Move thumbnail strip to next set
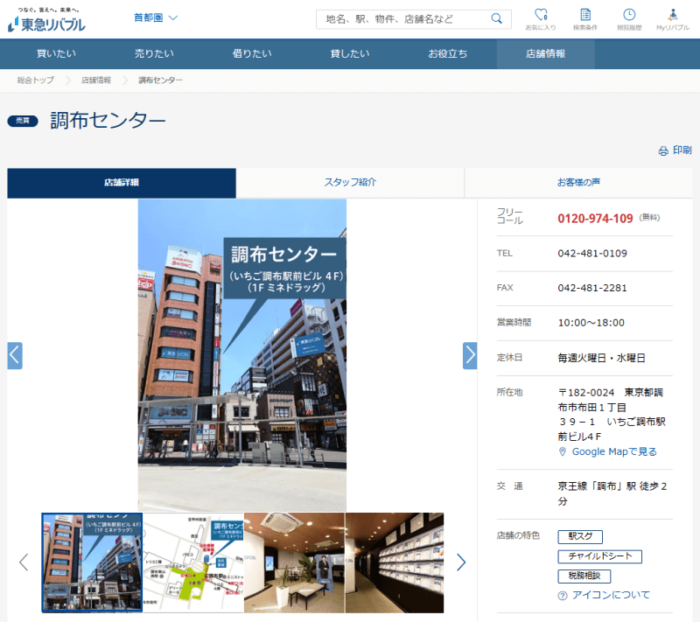 click(x=461, y=562)
